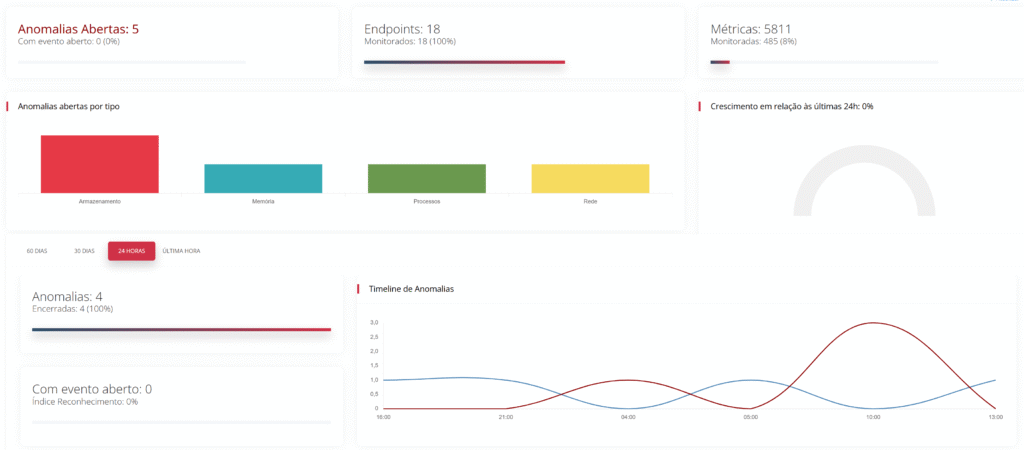This screenshot has height=450, width=1024.
Task: Click the Anomalias: 4 heading
Action: tap(67, 297)
